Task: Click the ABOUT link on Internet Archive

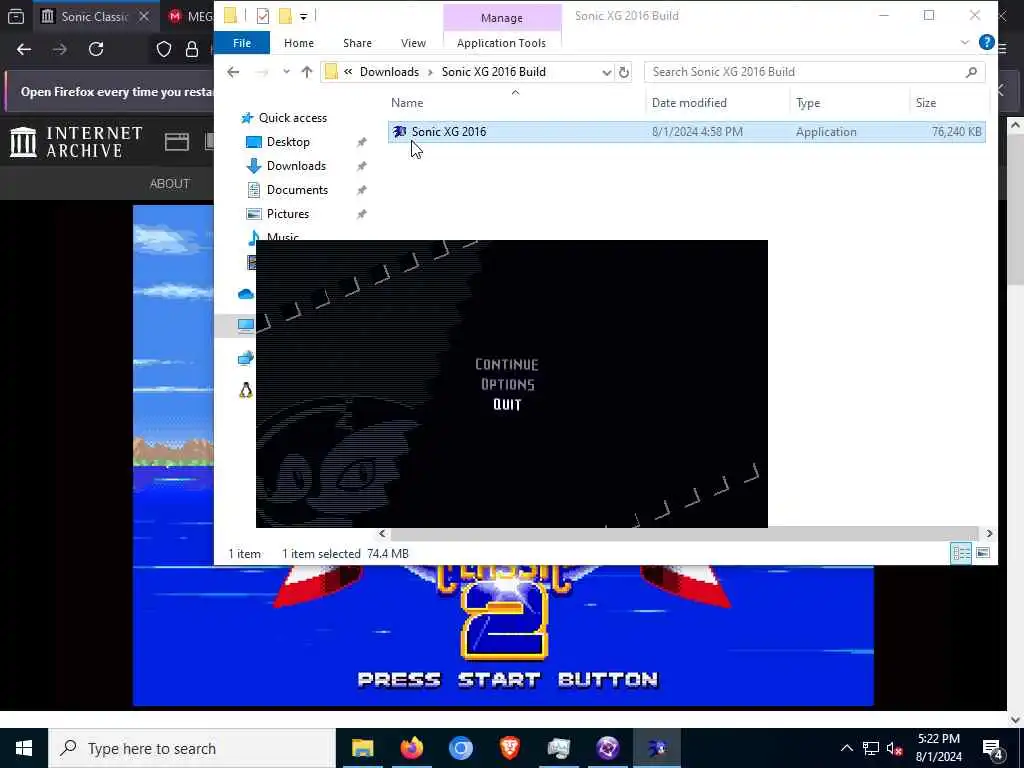Action: pos(169,184)
